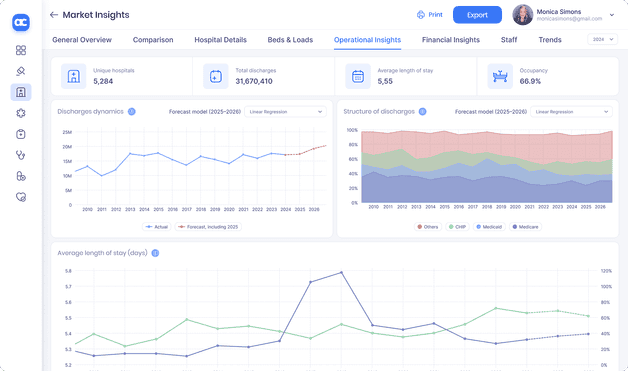Screen dimensions: 628x371
Task: Click the 31,670,410 total discharges value
Action: click(x=254, y=81)
